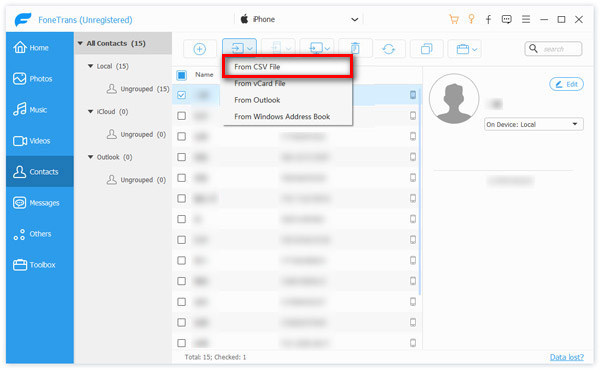This screenshot has height=370, width=600.
Task: Check the seventh contact row checkbox
Action: [x=182, y=219]
